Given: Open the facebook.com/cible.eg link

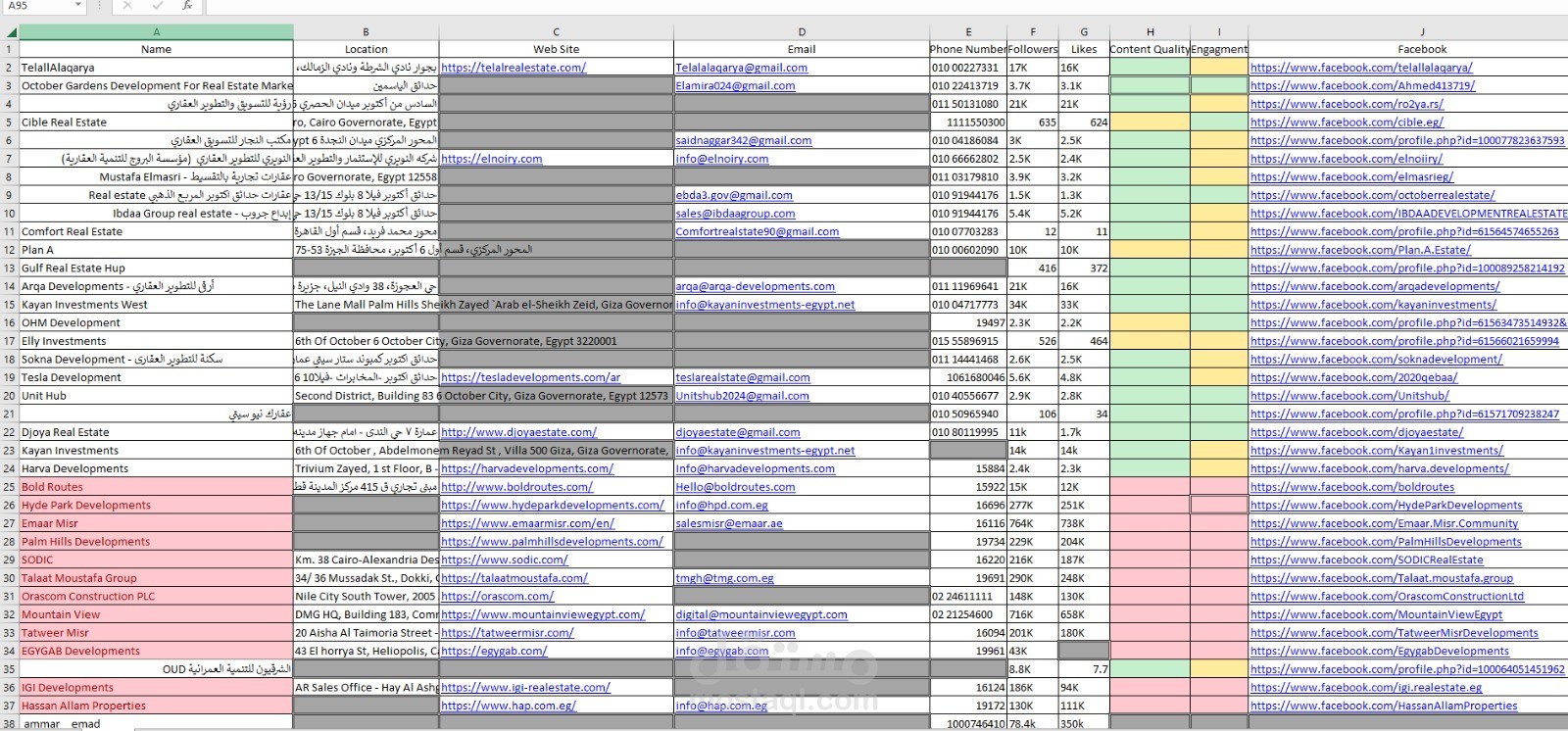Looking at the screenshot, I should (x=1347, y=122).
